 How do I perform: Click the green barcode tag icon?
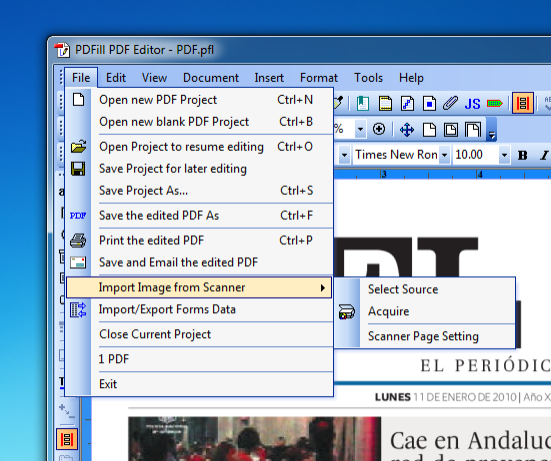[x=495, y=104]
